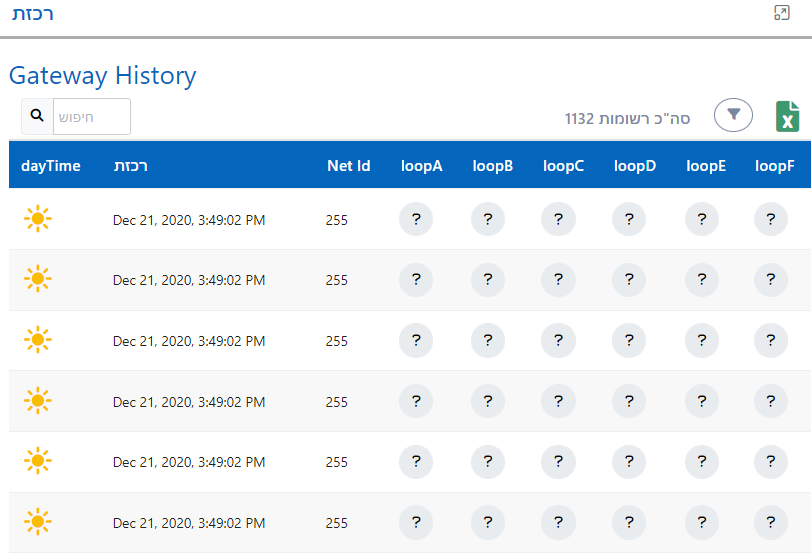
Task: Click the search magnifier icon
Action: point(37,116)
